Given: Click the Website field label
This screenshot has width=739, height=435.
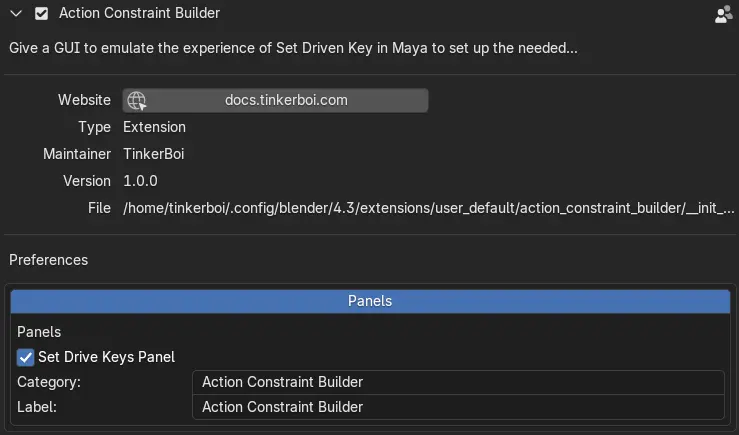Looking at the screenshot, I should 84,100.
